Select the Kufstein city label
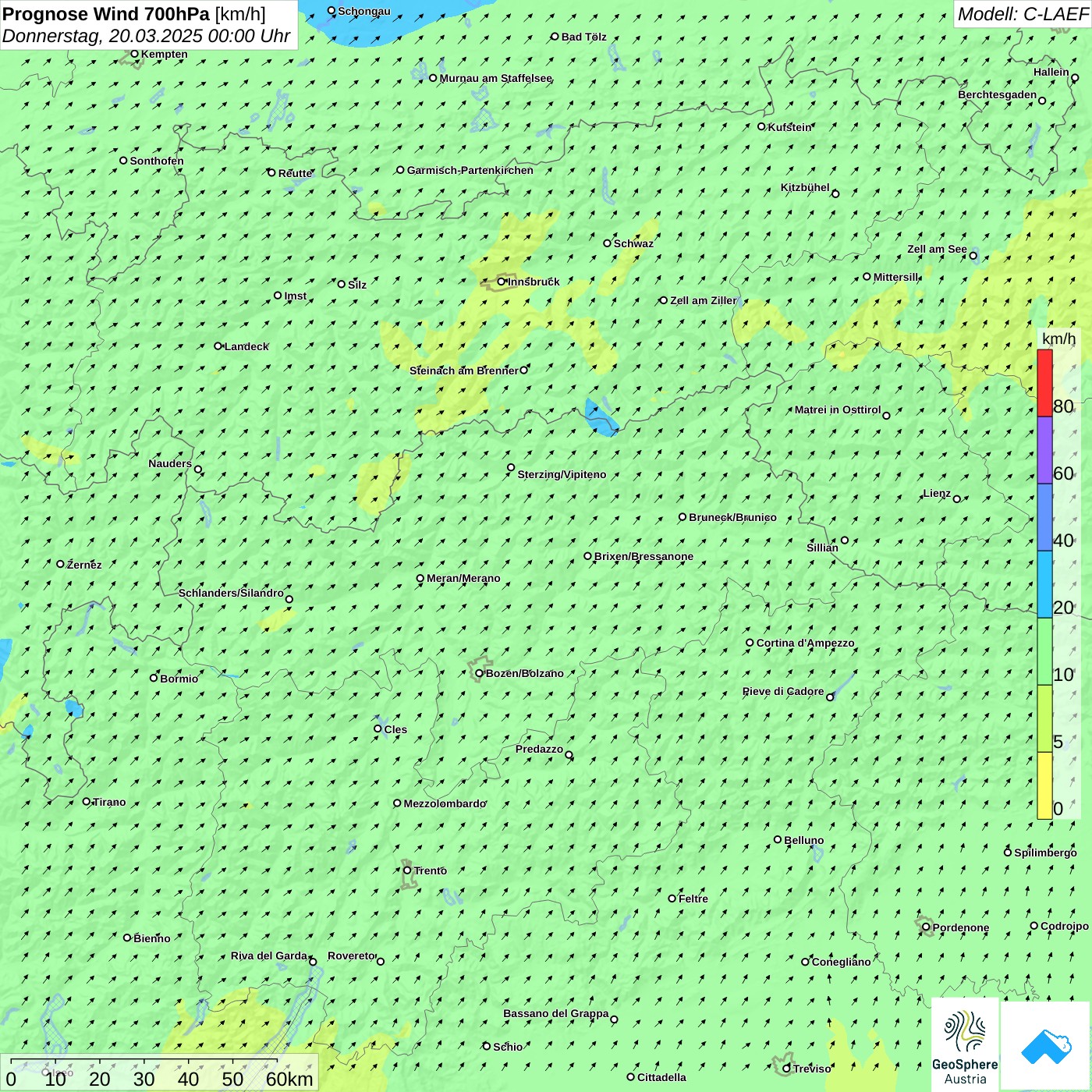 (x=790, y=127)
